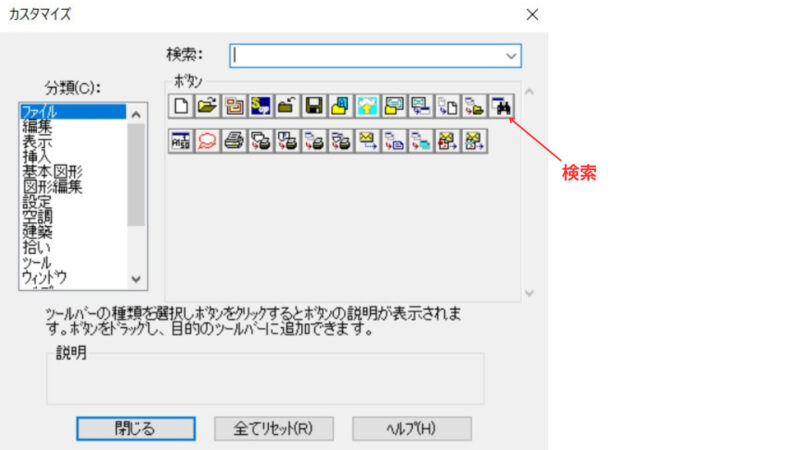
Task: Click the open folder icon
Action: pyautogui.click(x=207, y=106)
